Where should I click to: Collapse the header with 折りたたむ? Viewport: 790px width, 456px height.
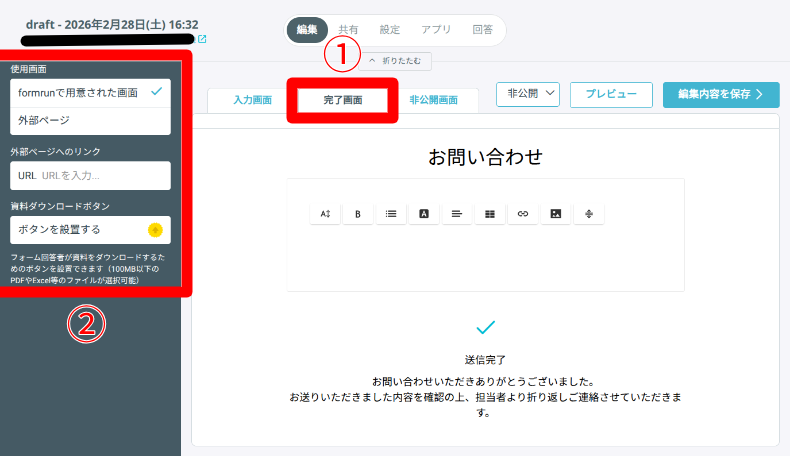[x=396, y=61]
